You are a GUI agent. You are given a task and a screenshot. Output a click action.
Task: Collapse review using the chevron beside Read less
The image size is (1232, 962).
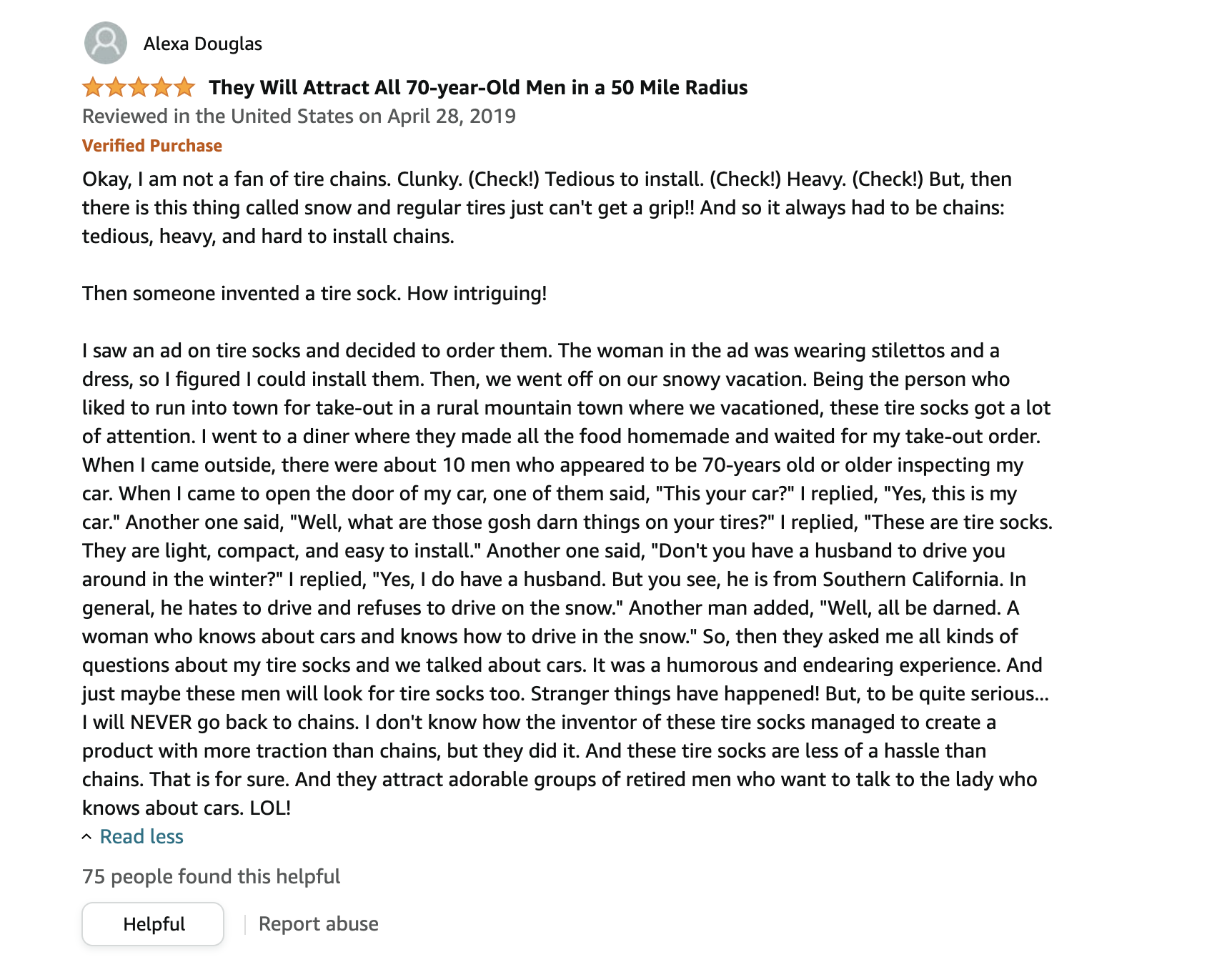point(86,837)
